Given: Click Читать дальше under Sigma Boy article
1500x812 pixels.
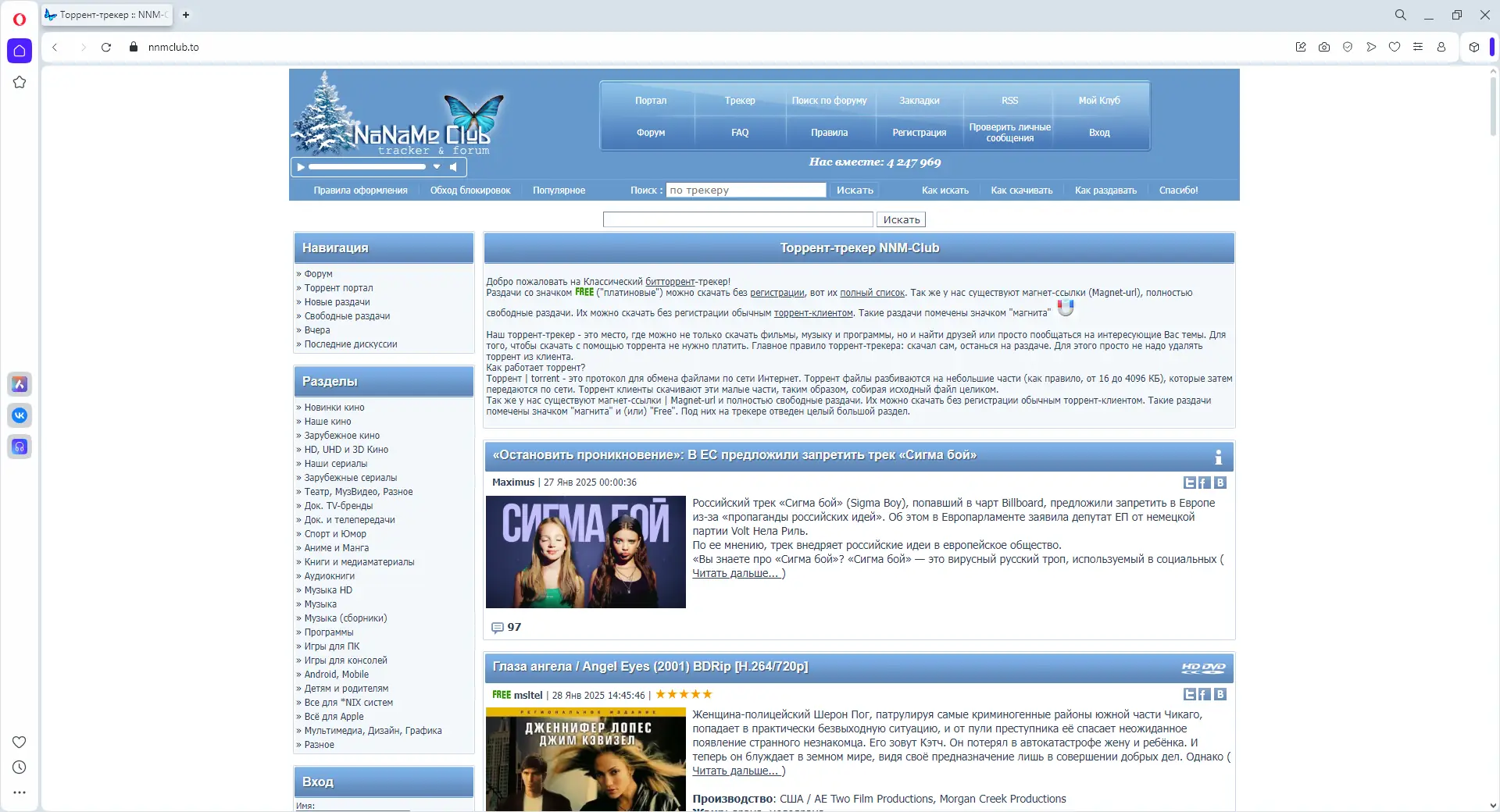Looking at the screenshot, I should (x=736, y=574).
